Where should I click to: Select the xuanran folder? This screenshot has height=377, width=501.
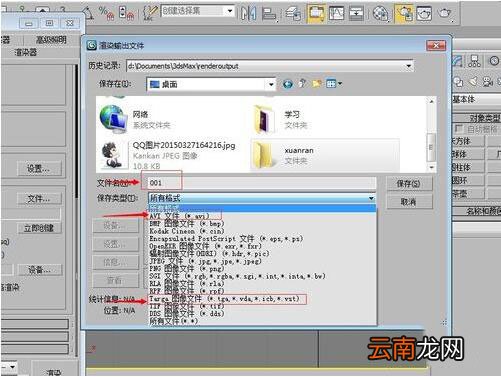coord(325,155)
